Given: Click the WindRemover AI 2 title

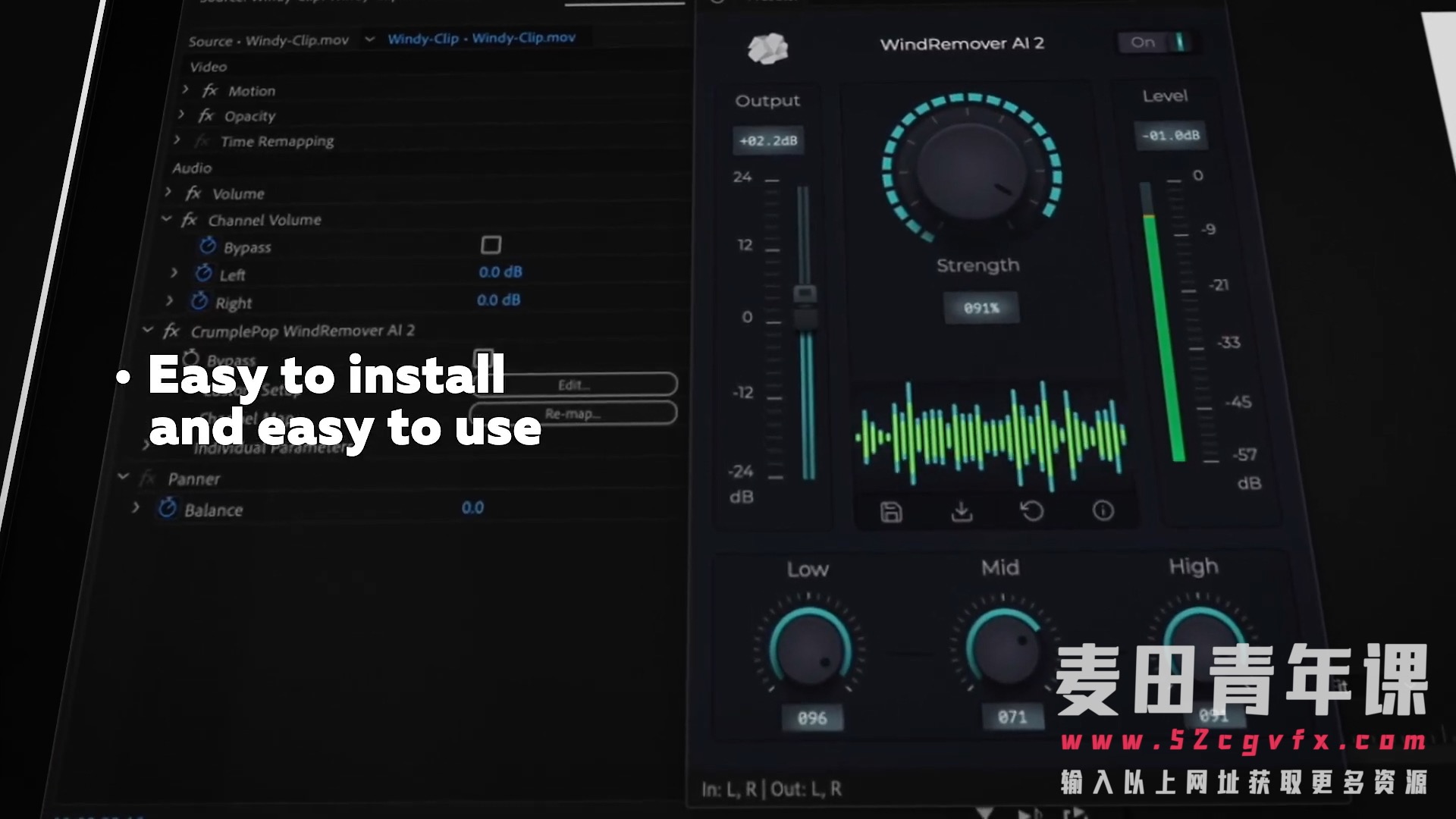Looking at the screenshot, I should pos(962,44).
